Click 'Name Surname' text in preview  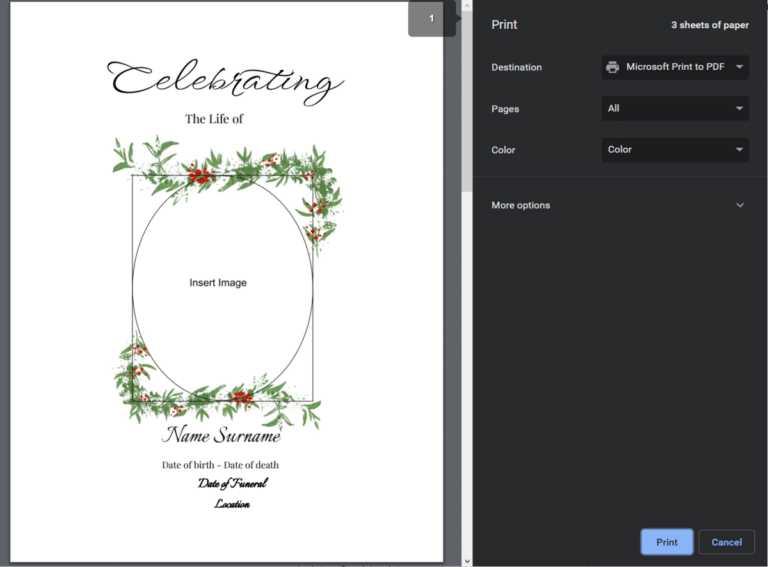tap(221, 435)
